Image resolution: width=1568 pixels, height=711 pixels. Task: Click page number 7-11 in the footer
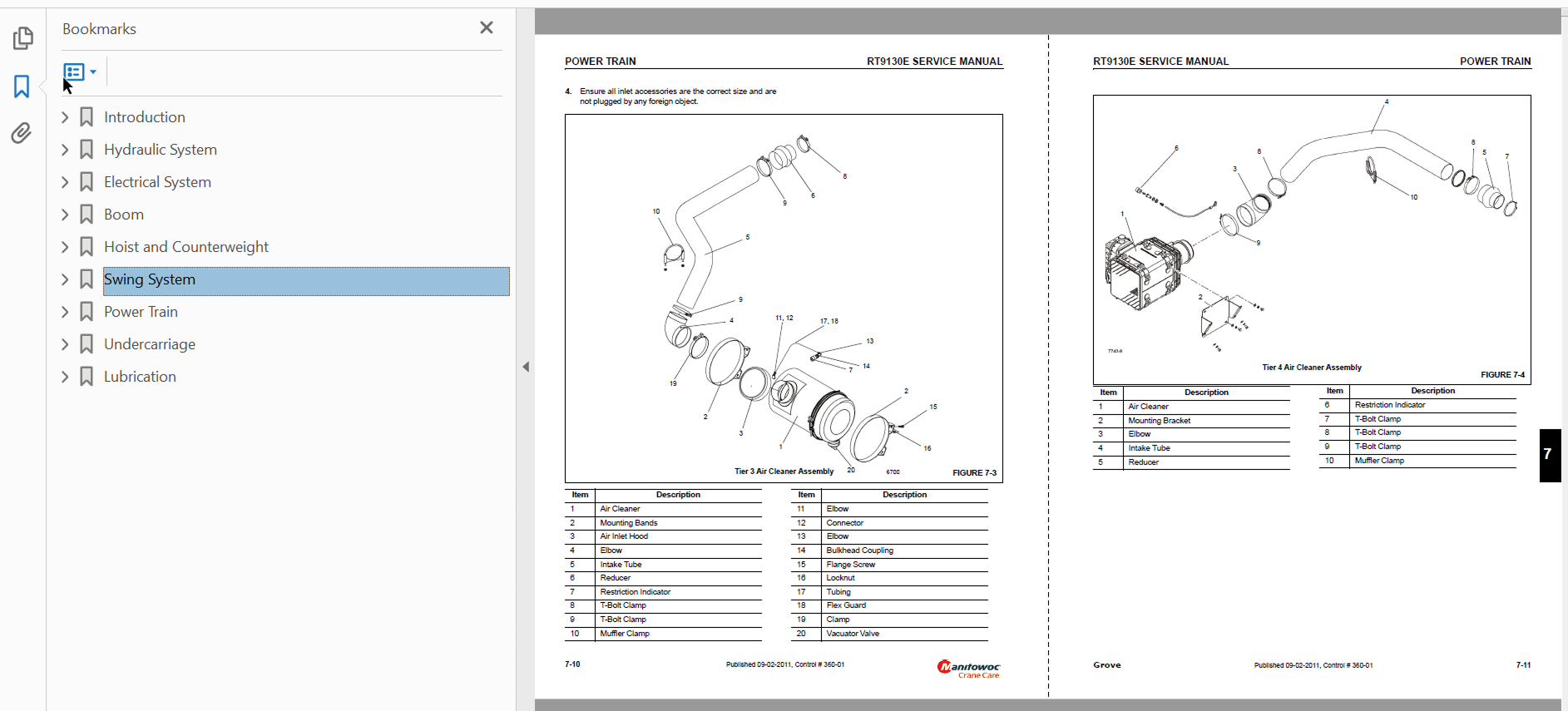coord(1523,665)
